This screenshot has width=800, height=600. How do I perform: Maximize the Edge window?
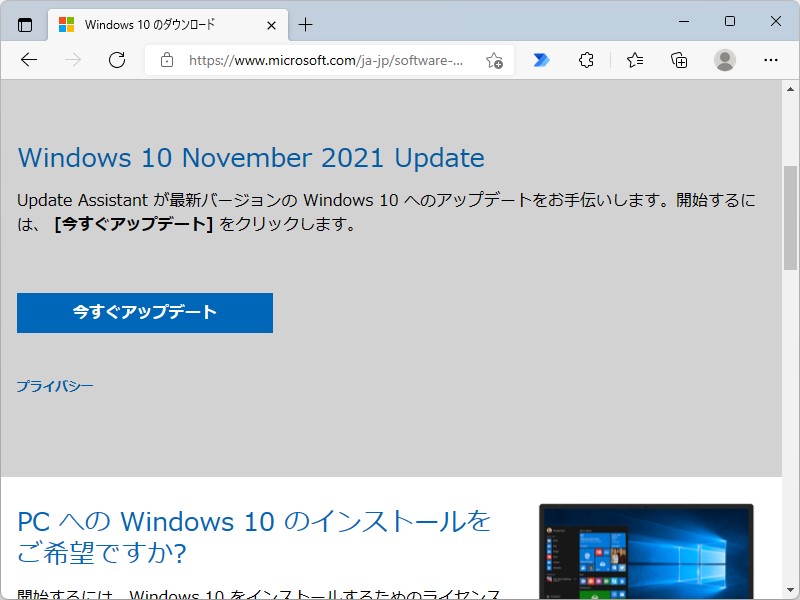[x=730, y=21]
